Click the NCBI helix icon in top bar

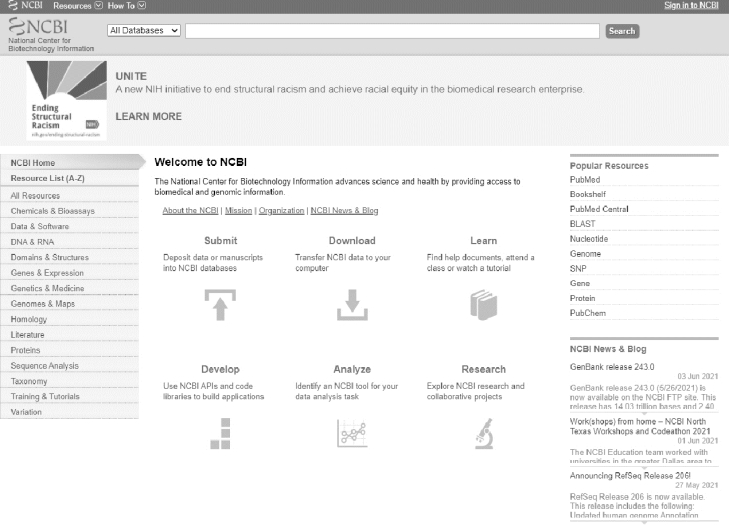[x=13, y=6]
